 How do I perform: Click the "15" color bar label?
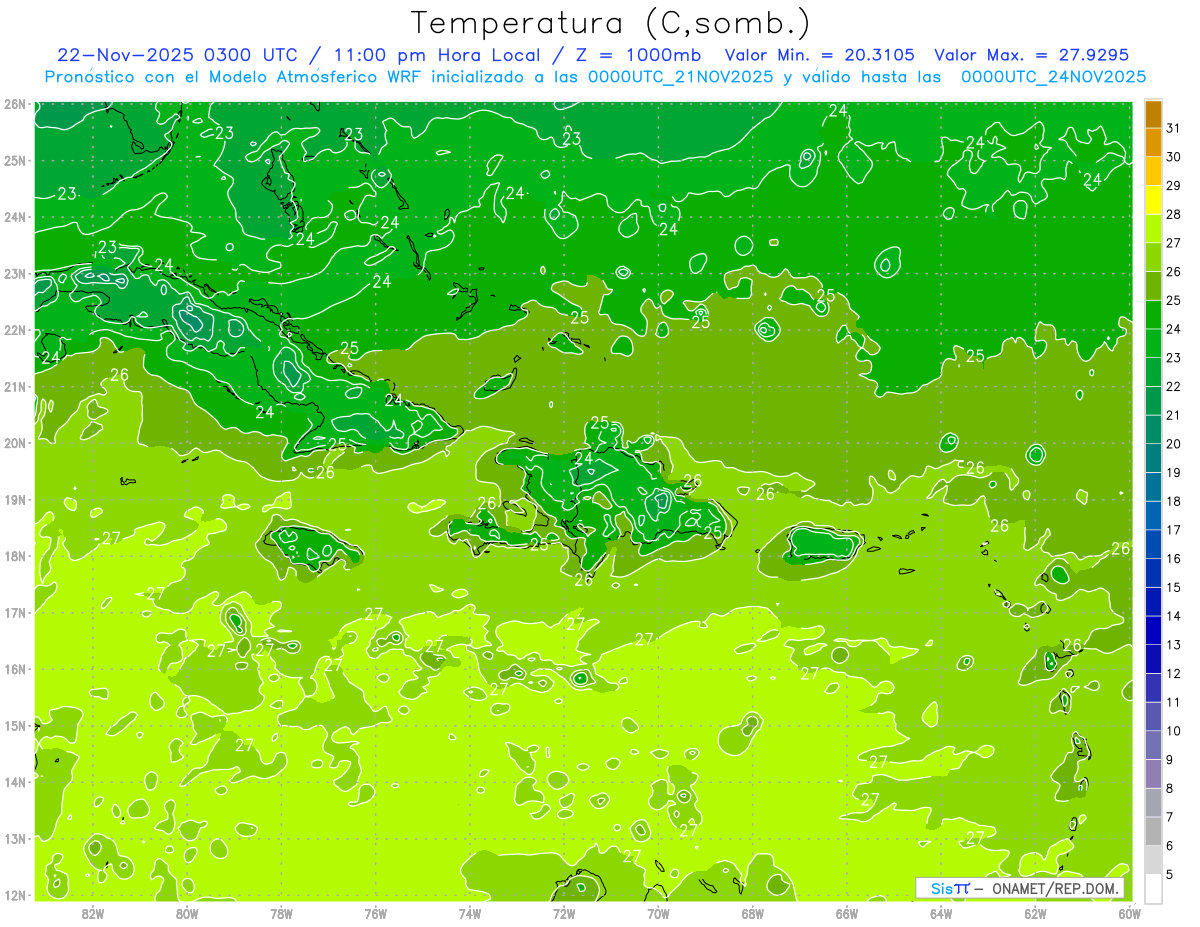point(1174,587)
